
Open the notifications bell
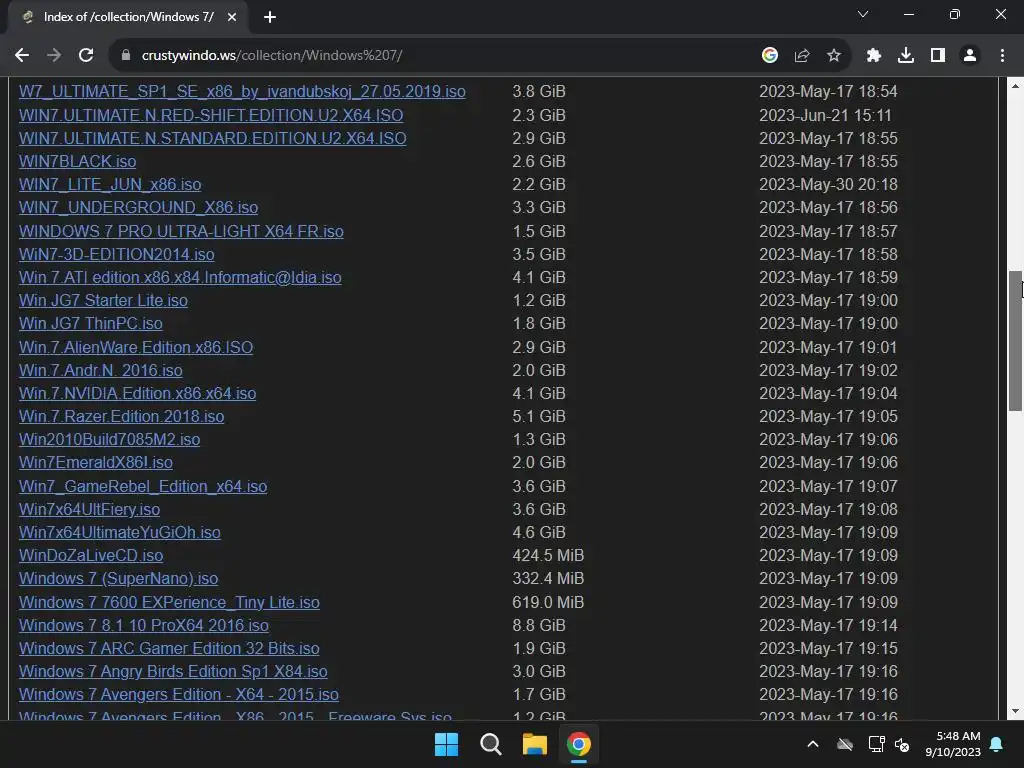pos(997,744)
